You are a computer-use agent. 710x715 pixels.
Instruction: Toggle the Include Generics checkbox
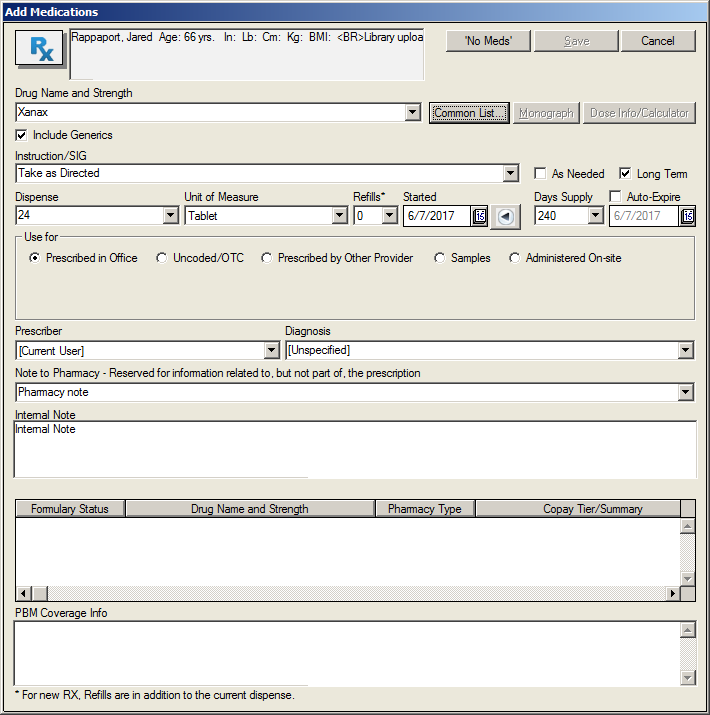(x=22, y=135)
